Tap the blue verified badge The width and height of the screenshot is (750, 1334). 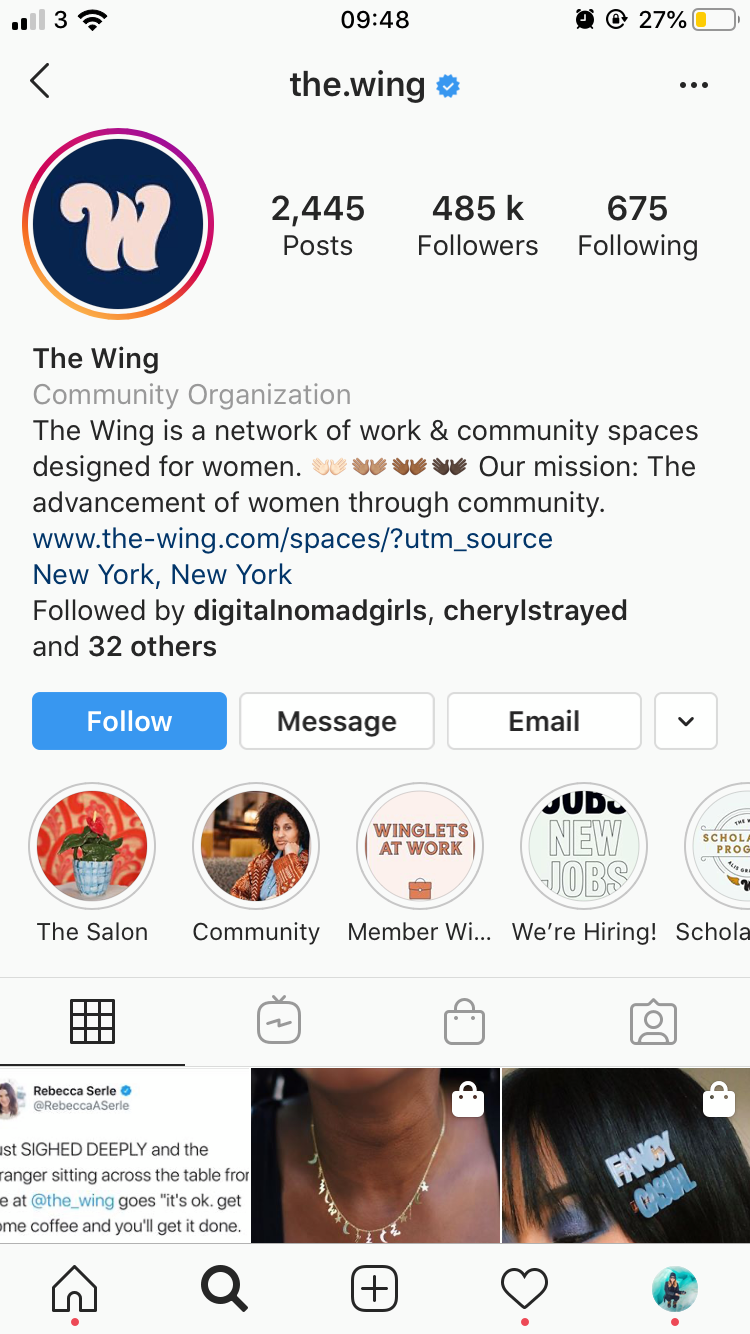(447, 87)
